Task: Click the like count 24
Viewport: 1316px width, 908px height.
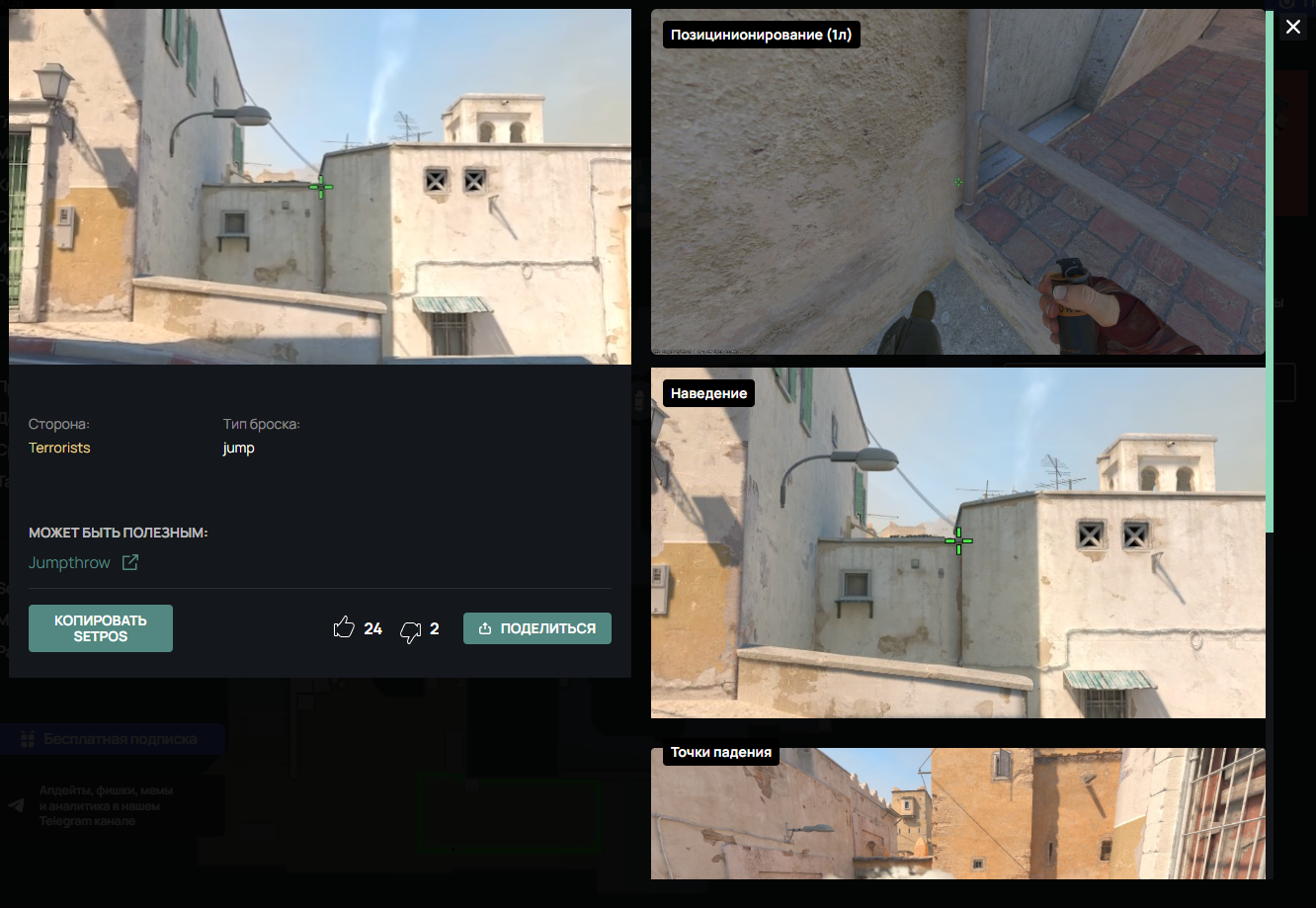Action: pyautogui.click(x=372, y=628)
